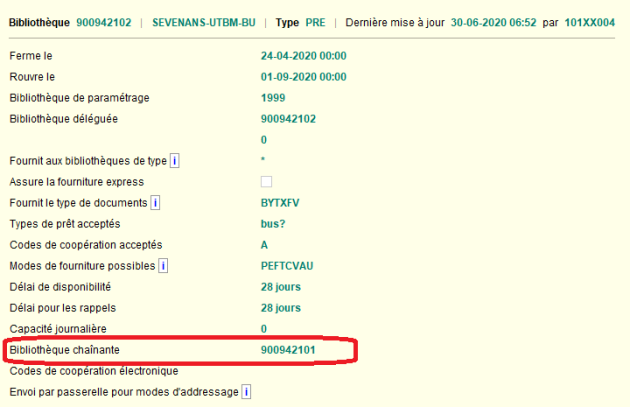Click last update date 30-06-2020 06:52
The height and width of the screenshot is (407, 630).
(493, 22)
